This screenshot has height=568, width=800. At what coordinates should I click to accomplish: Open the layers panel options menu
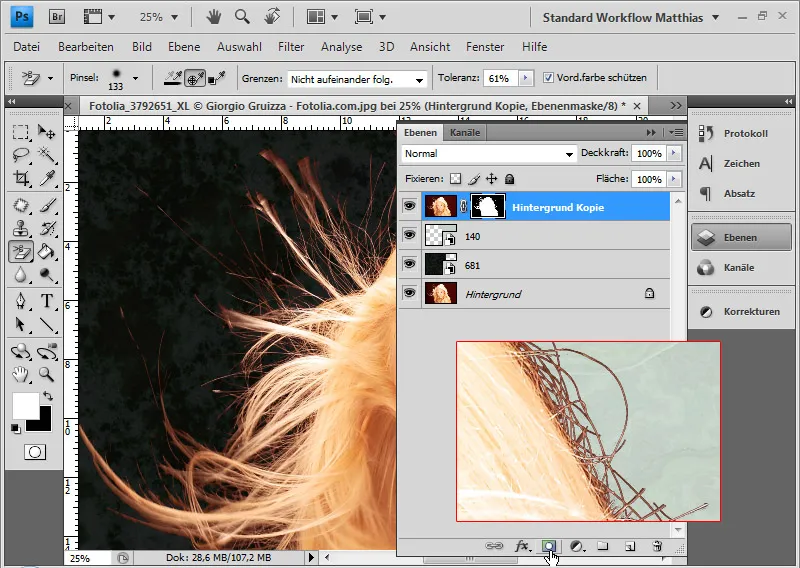tap(676, 133)
